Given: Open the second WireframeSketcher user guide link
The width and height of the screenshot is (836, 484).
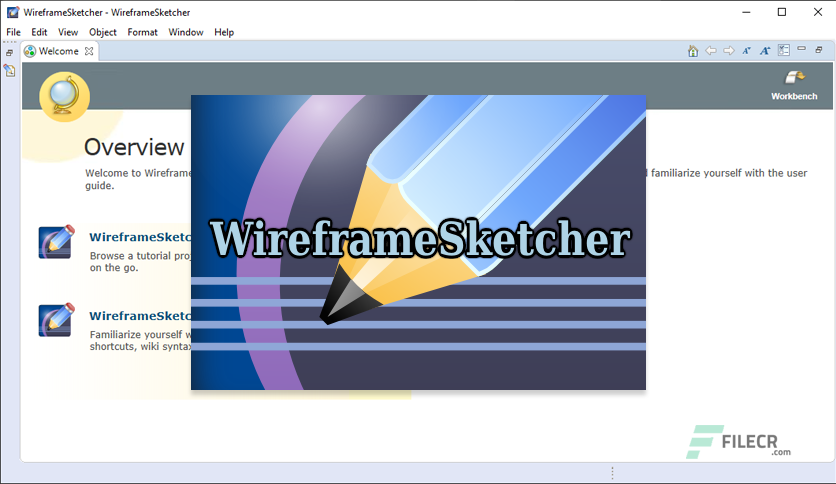Looking at the screenshot, I should point(140,316).
